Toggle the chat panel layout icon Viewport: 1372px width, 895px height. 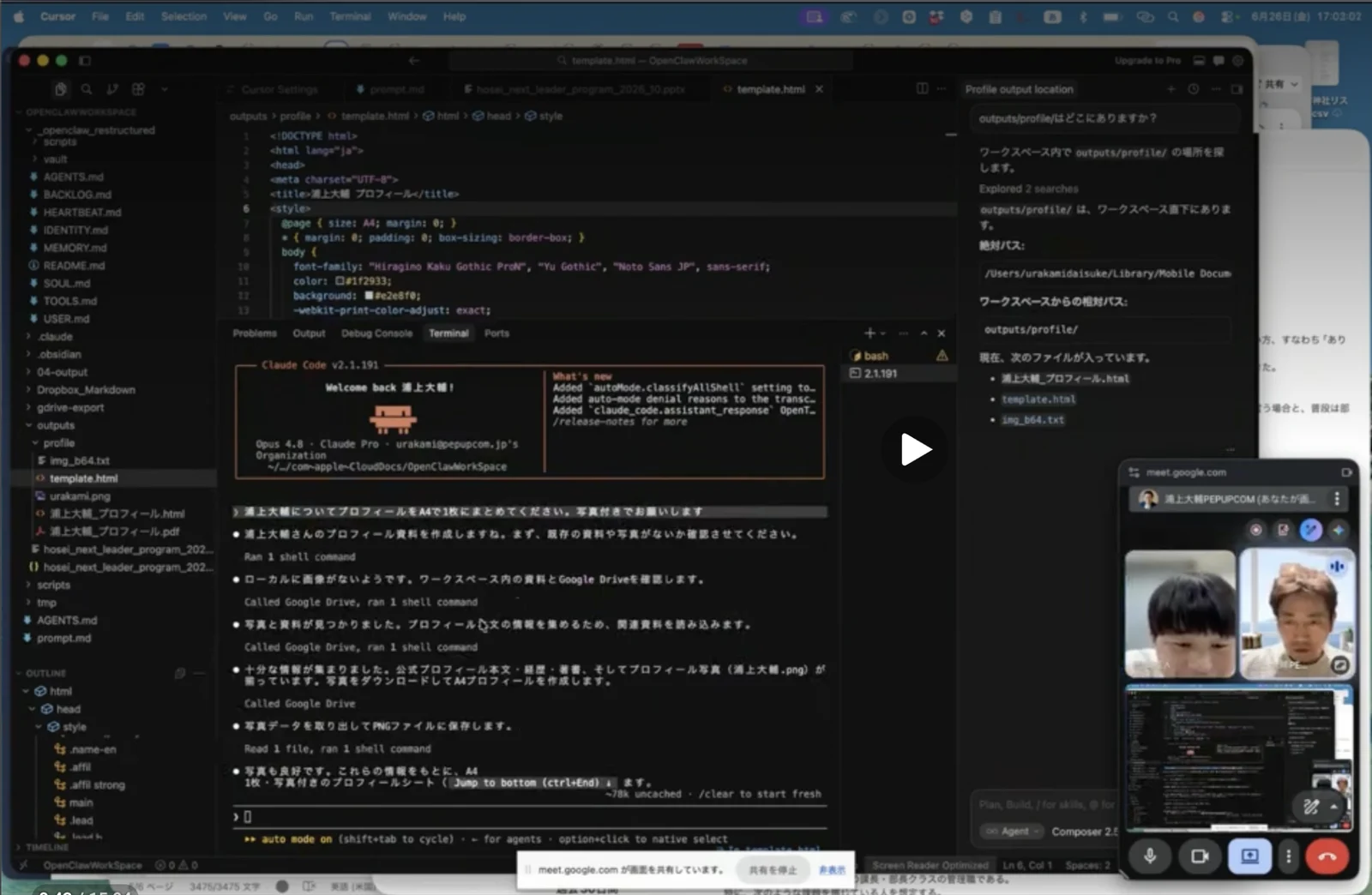coord(1237,89)
